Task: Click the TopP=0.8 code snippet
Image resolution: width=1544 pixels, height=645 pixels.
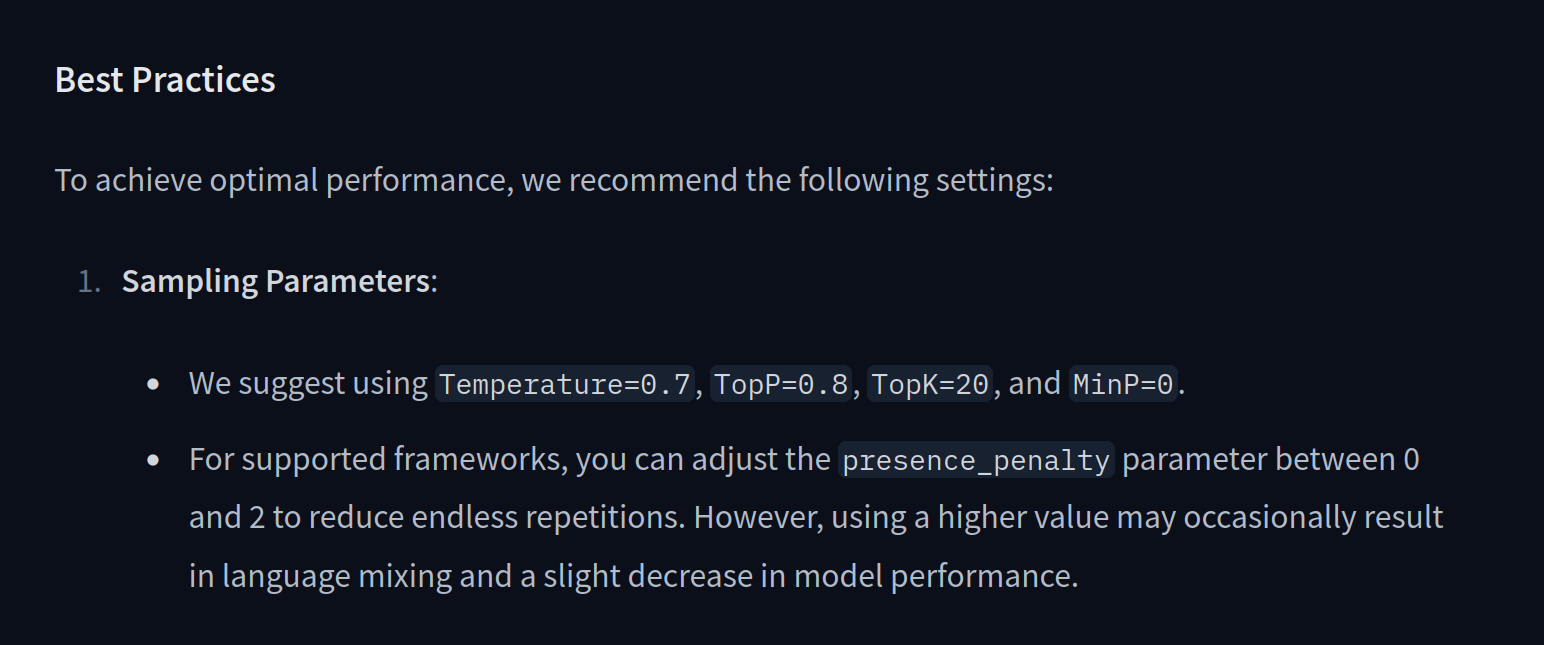Action: tap(781, 384)
